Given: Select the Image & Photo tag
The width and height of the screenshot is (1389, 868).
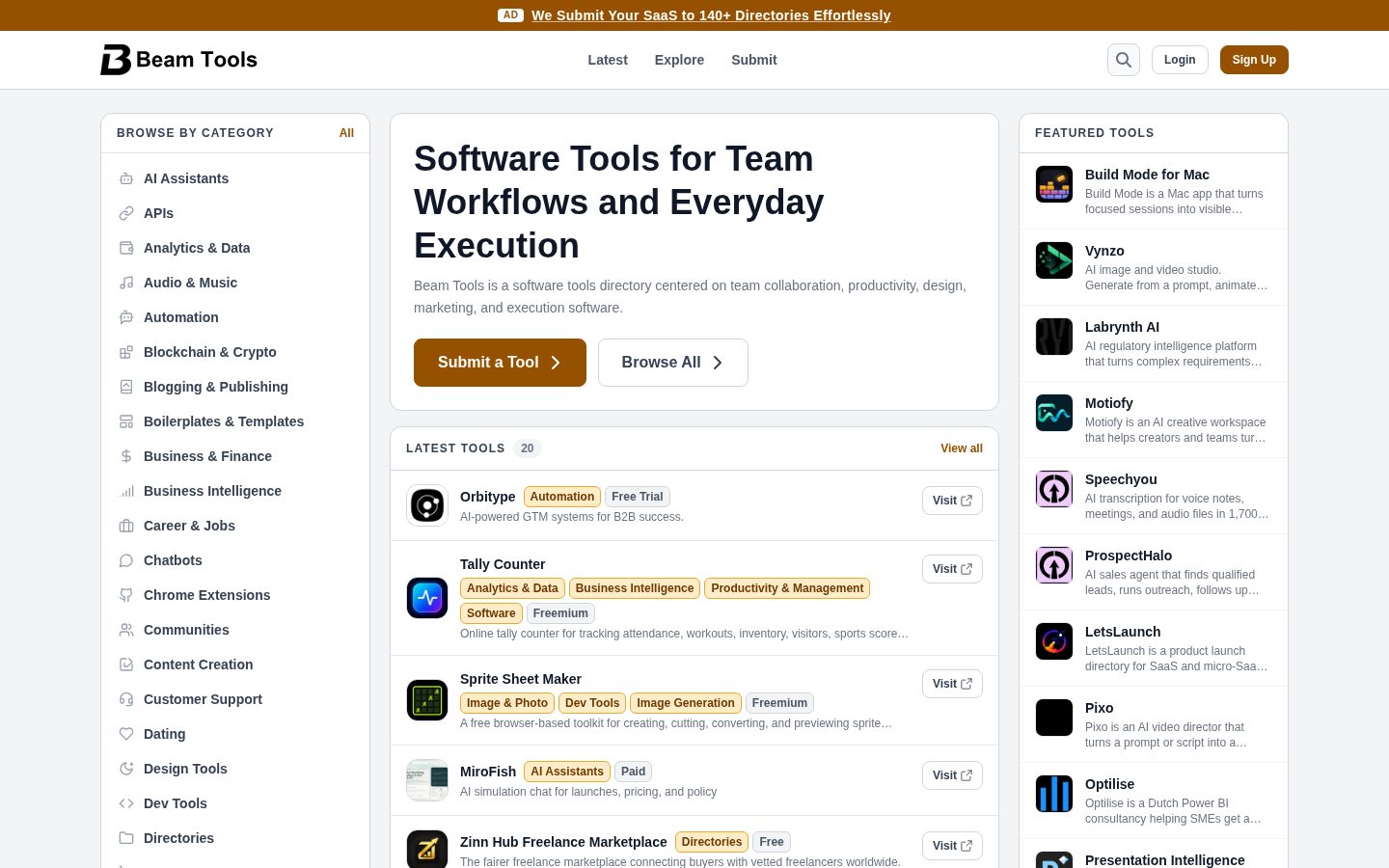Looking at the screenshot, I should pos(507,703).
